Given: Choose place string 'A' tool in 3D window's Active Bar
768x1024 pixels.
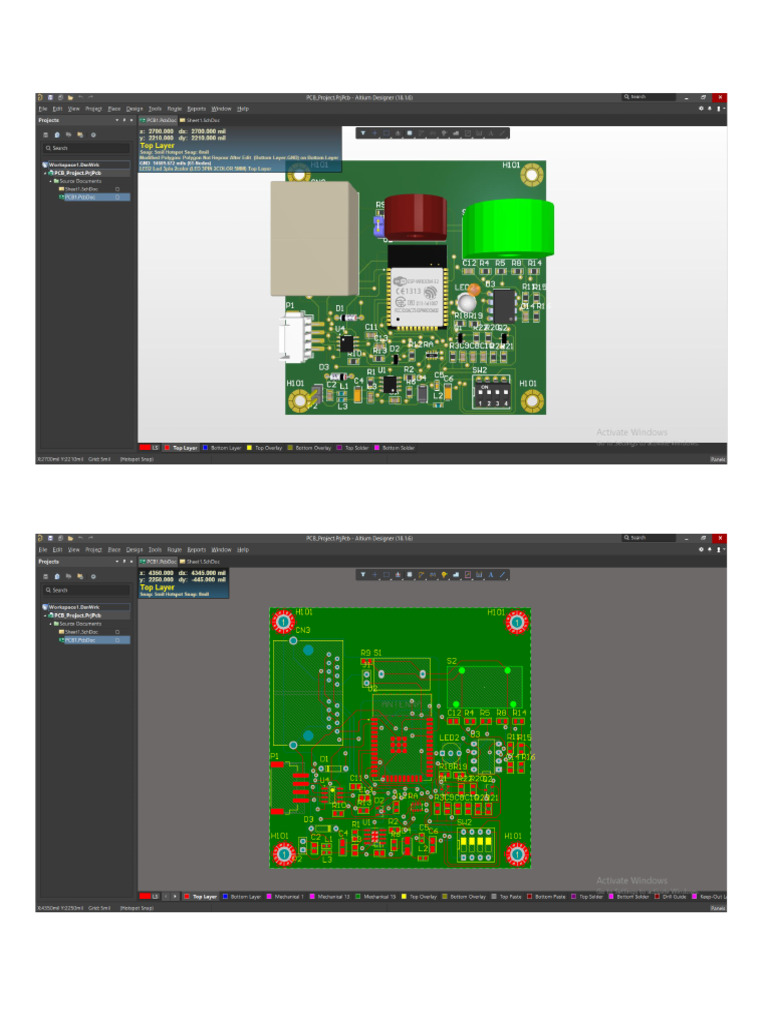Looking at the screenshot, I should (490, 133).
